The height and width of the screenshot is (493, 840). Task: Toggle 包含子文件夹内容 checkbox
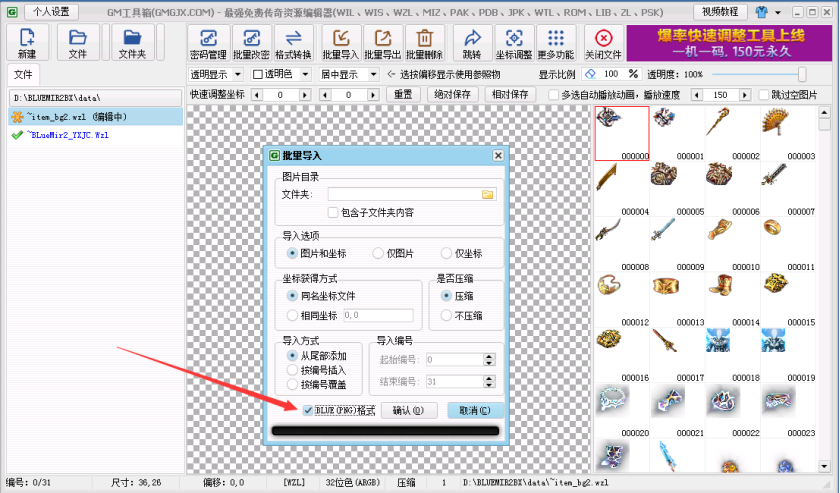click(x=333, y=212)
